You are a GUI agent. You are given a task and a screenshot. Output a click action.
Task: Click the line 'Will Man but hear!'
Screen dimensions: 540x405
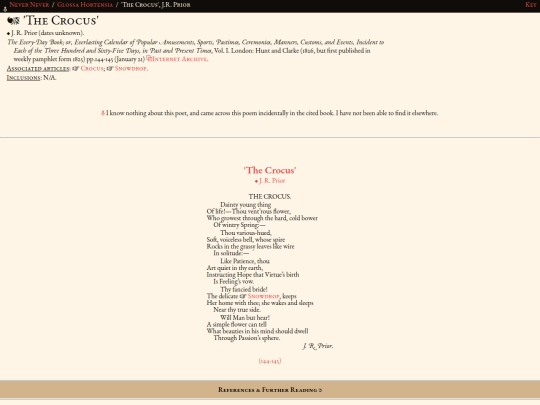click(x=245, y=318)
